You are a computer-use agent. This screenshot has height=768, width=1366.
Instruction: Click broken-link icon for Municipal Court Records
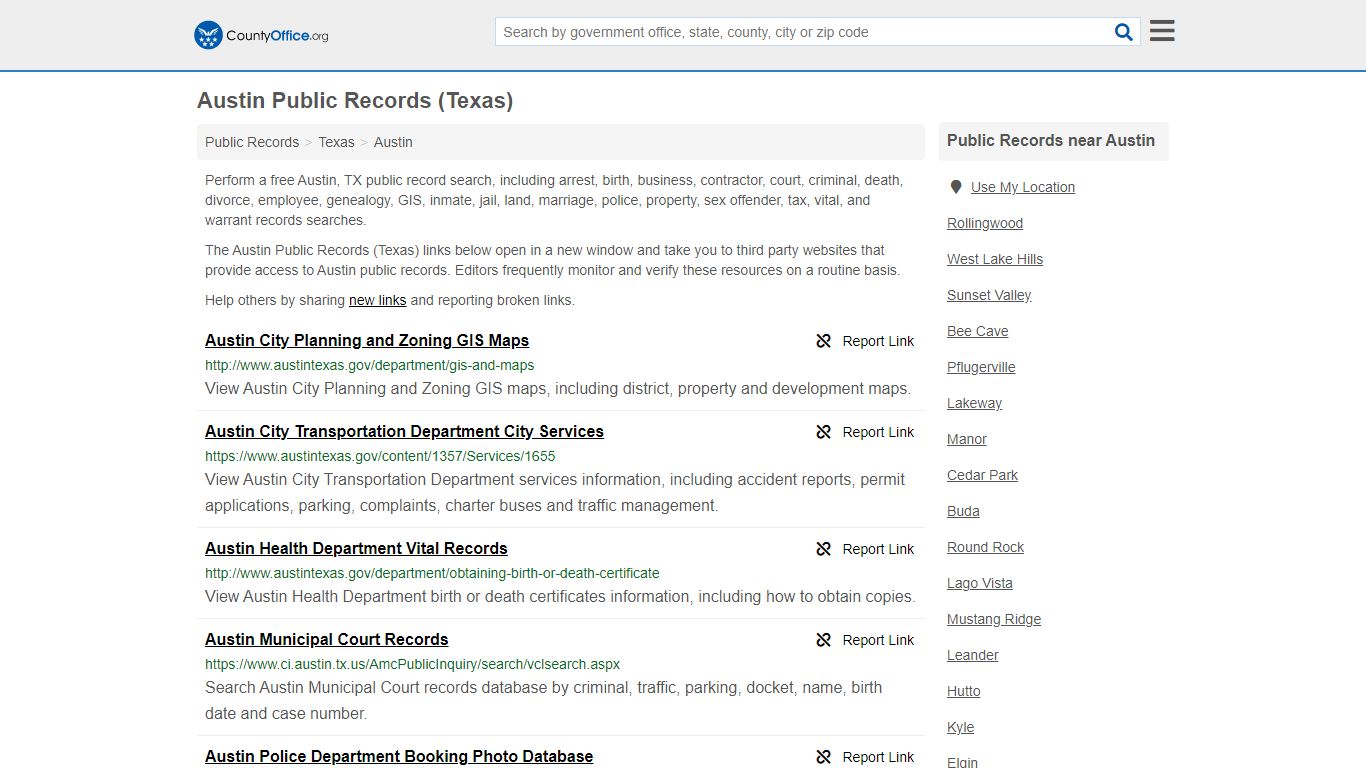(824, 640)
